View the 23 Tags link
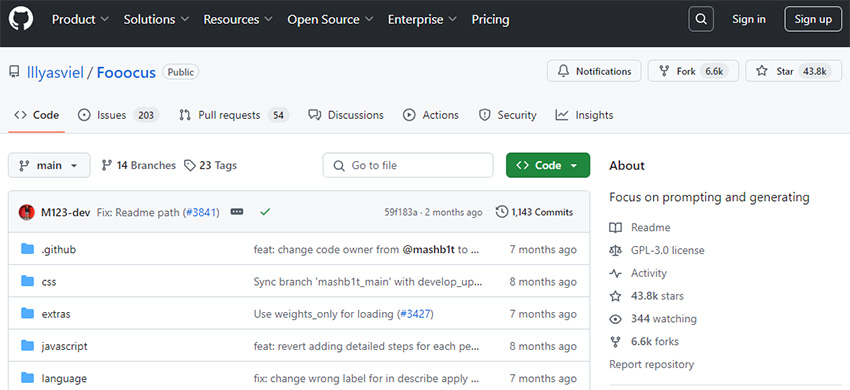 [210, 165]
